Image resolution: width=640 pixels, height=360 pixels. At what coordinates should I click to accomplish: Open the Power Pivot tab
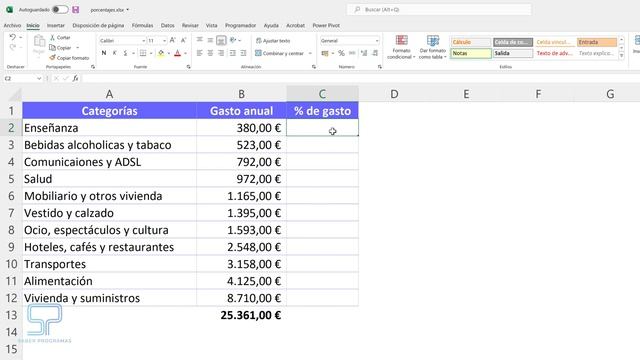[326, 25]
